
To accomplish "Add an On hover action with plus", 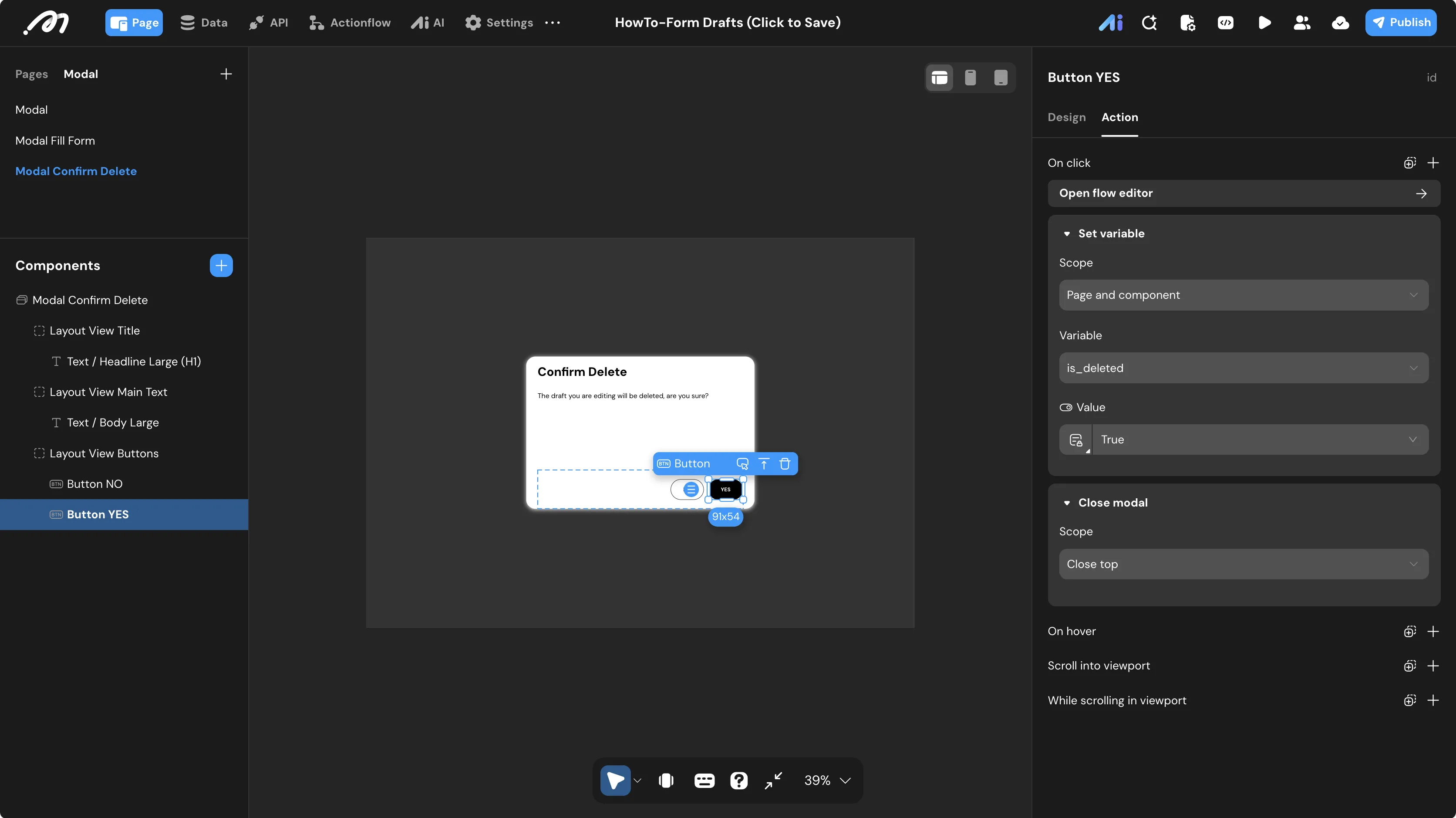I will 1433,632.
